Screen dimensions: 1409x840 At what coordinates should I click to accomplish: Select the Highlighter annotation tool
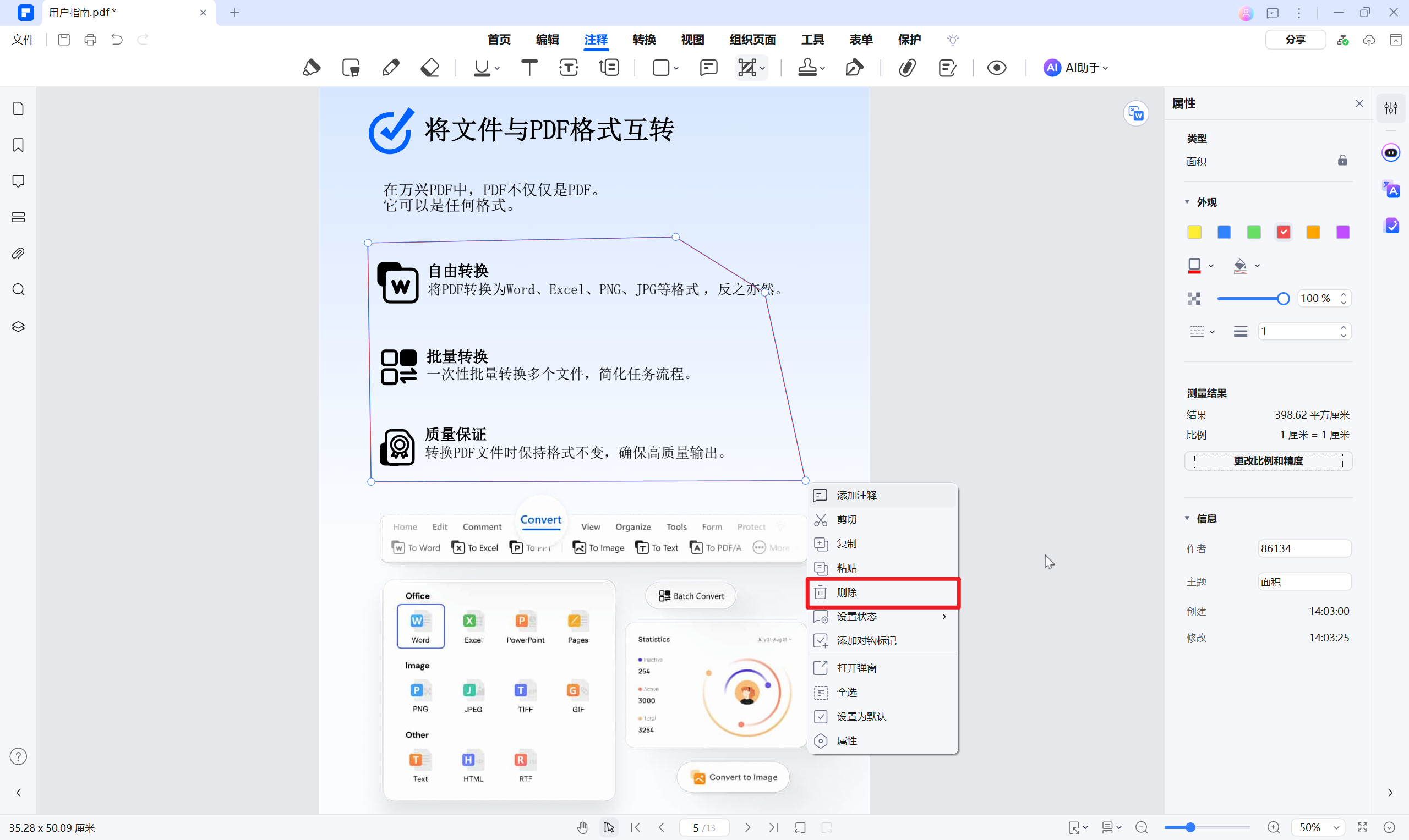[312, 67]
